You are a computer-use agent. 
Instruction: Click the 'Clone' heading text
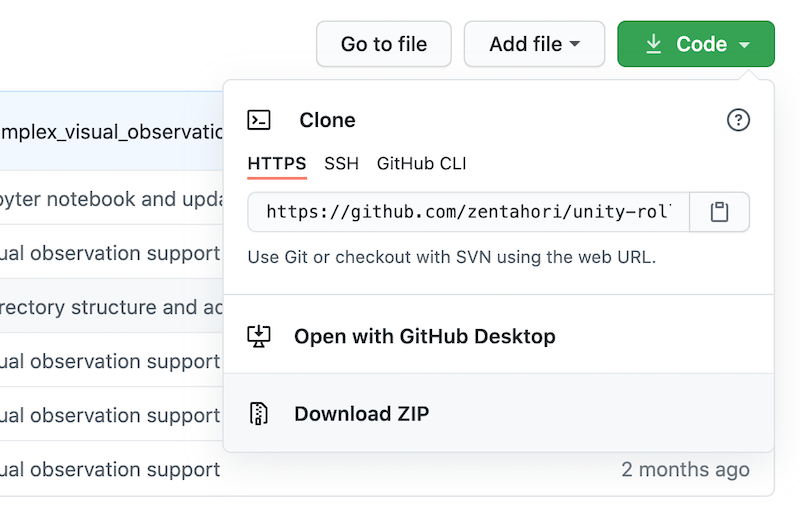coord(328,120)
